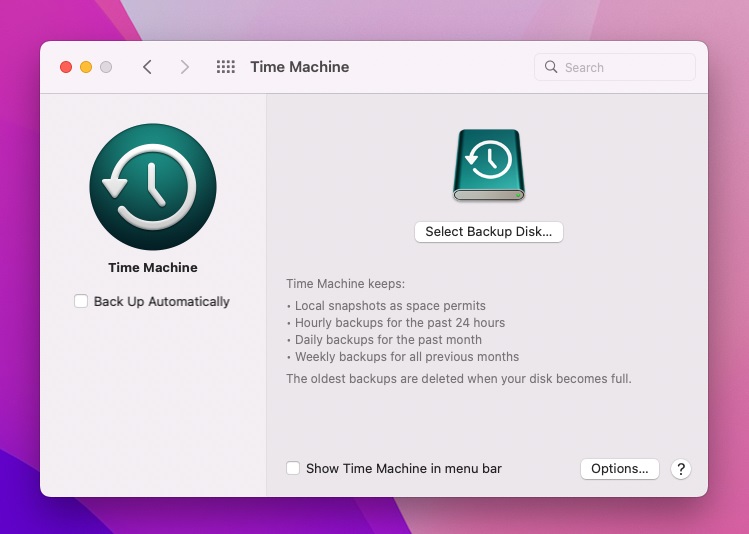The image size is (749, 534).
Task: Enable Back Up Automatically checkbox
Action: coord(81,301)
